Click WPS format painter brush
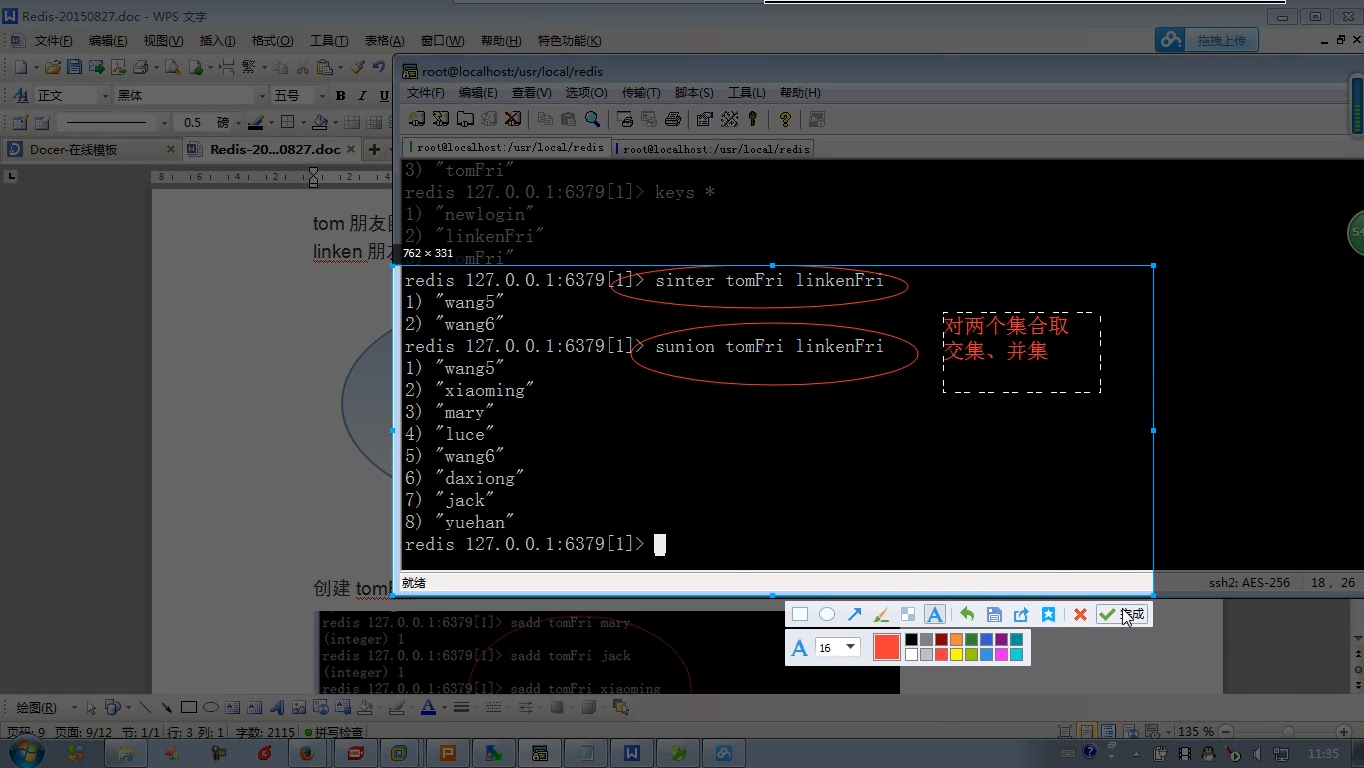1364x768 pixels. [x=357, y=67]
